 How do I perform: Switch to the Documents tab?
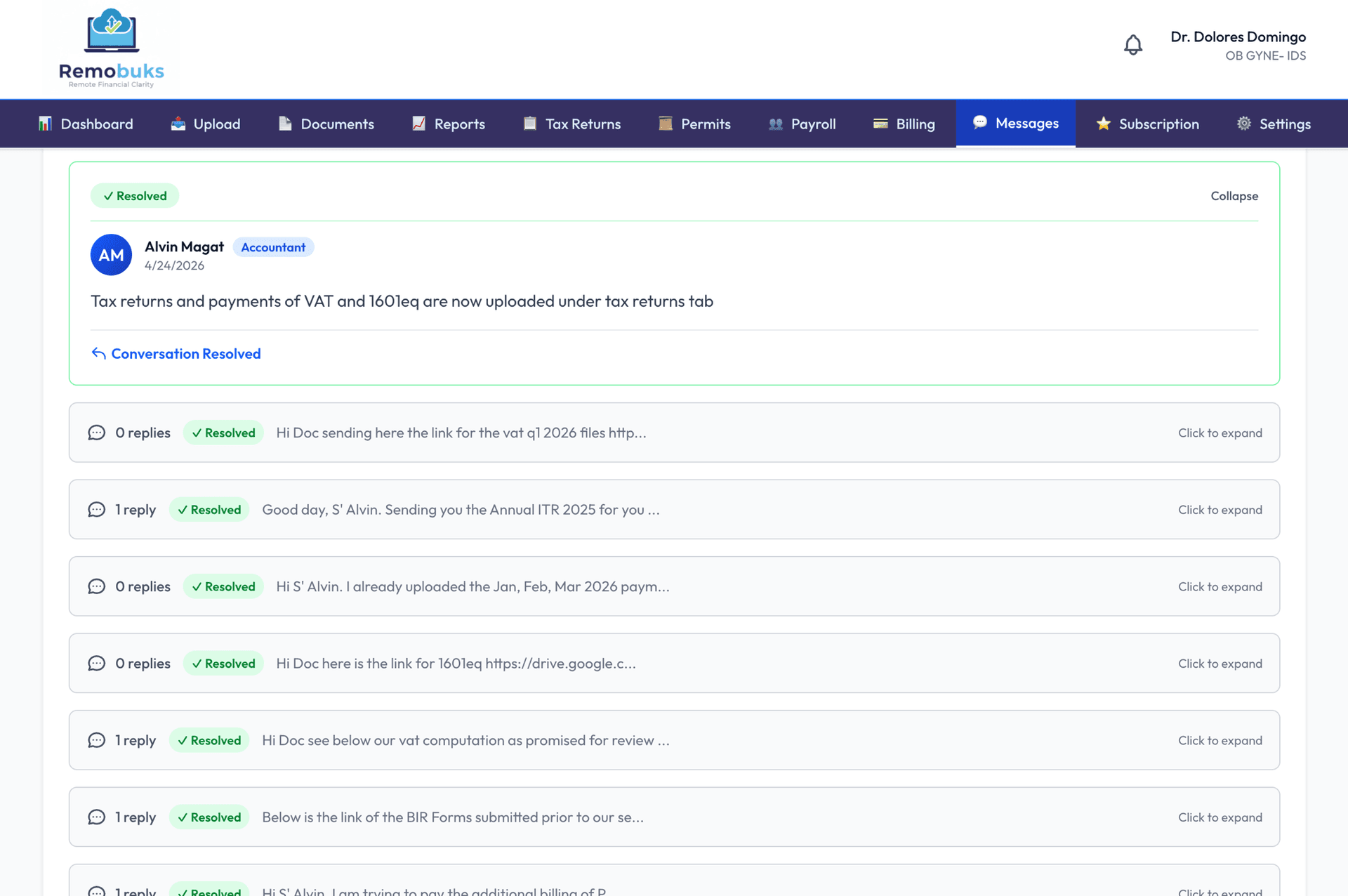[x=326, y=124]
